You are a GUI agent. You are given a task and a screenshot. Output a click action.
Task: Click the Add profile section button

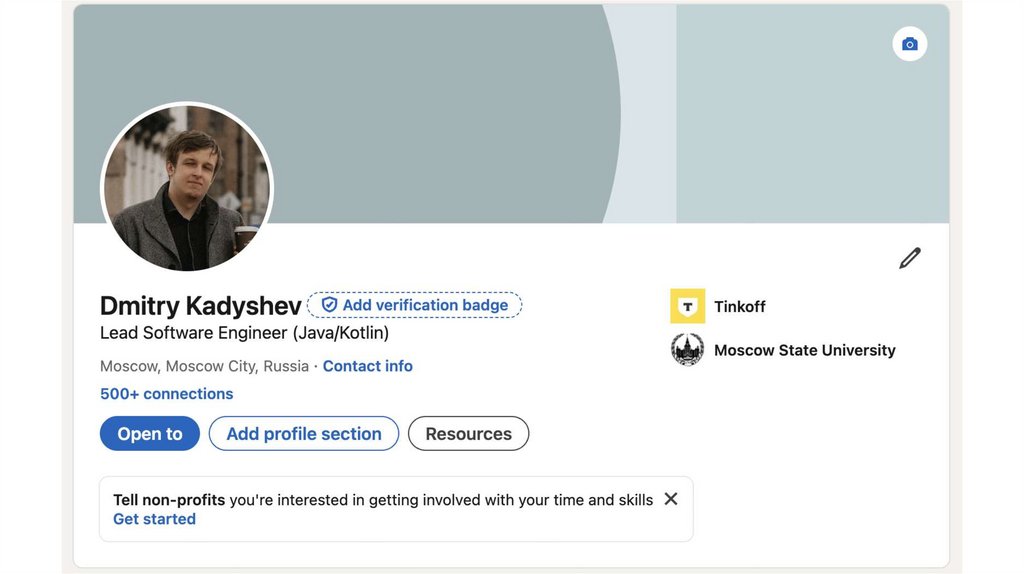[x=304, y=434]
